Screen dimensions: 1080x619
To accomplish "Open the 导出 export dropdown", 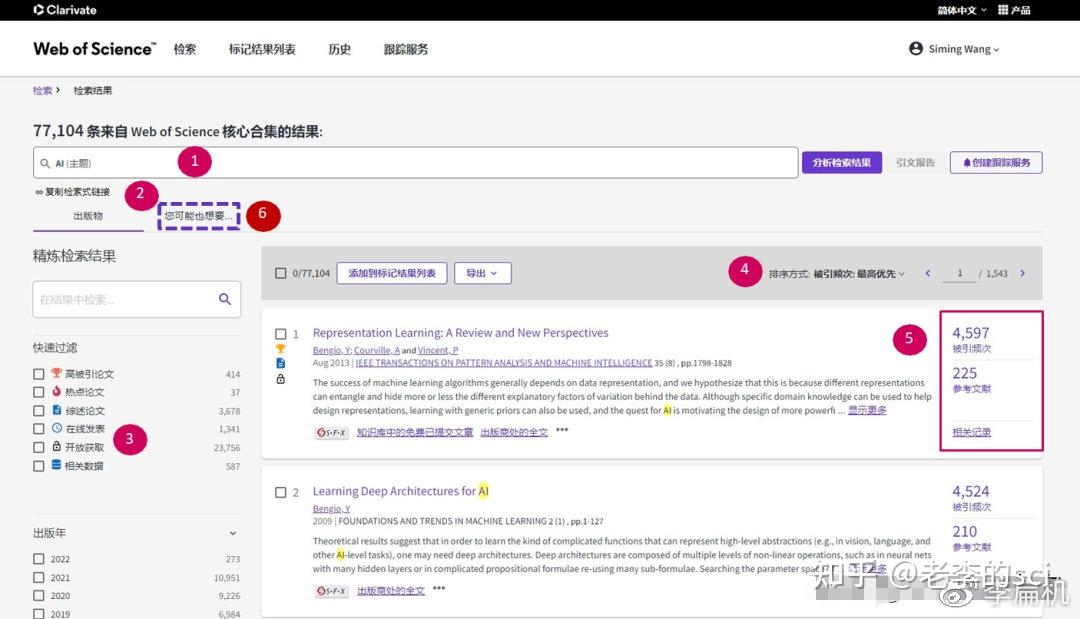I will click(x=482, y=273).
